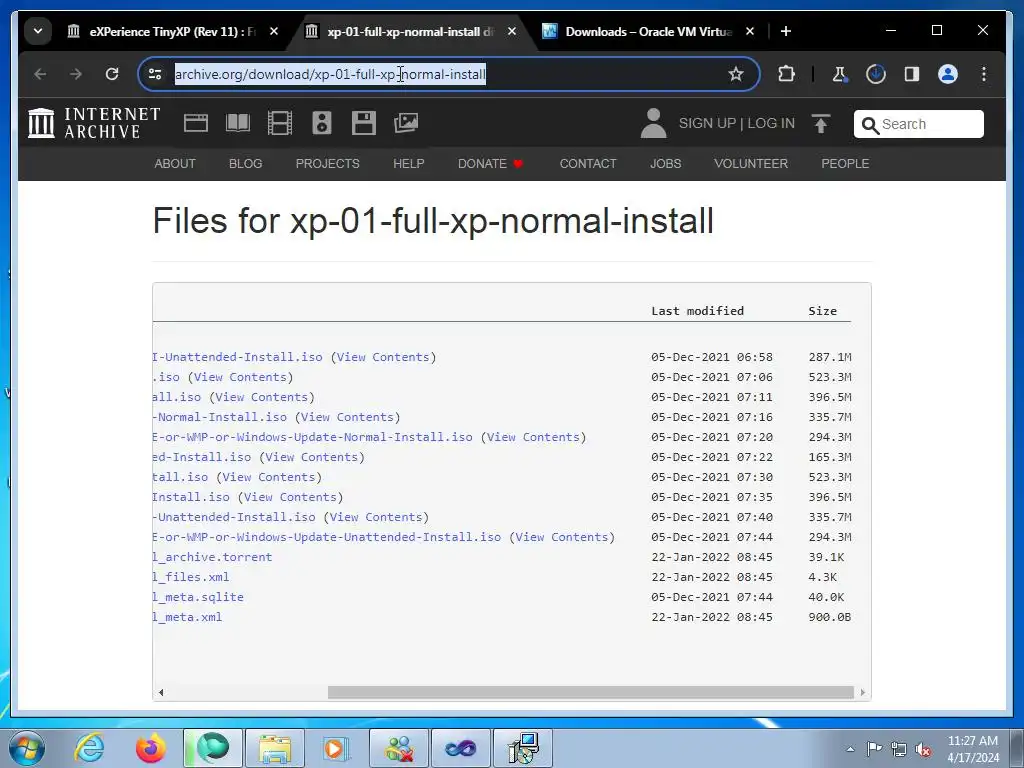1024x768 pixels.
Task: Go to the Internet Archive home logo
Action: pyautogui.click(x=94, y=123)
